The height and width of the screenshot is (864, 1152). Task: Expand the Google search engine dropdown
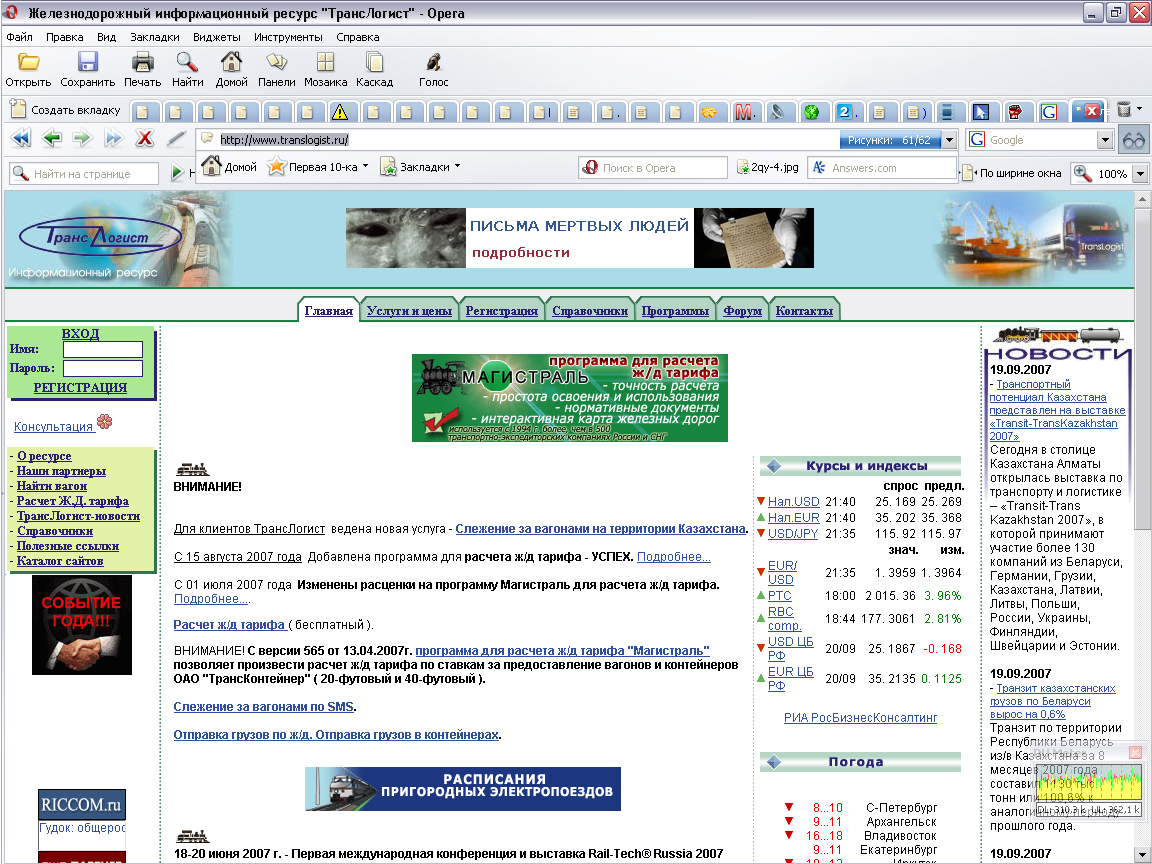click(1105, 140)
